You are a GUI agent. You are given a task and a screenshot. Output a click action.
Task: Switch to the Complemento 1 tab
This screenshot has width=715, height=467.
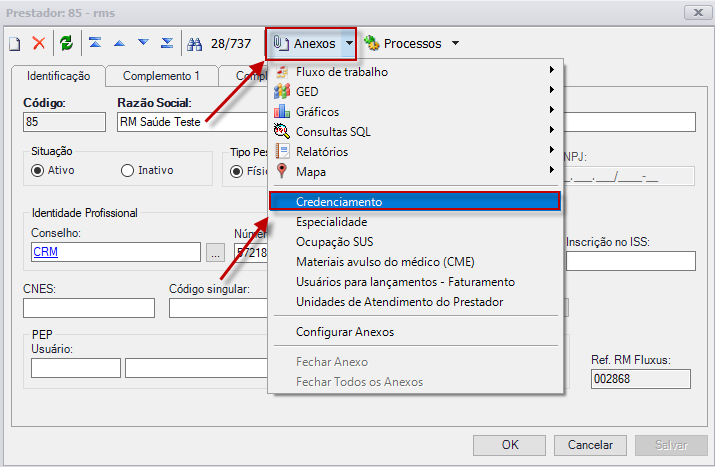click(x=161, y=76)
